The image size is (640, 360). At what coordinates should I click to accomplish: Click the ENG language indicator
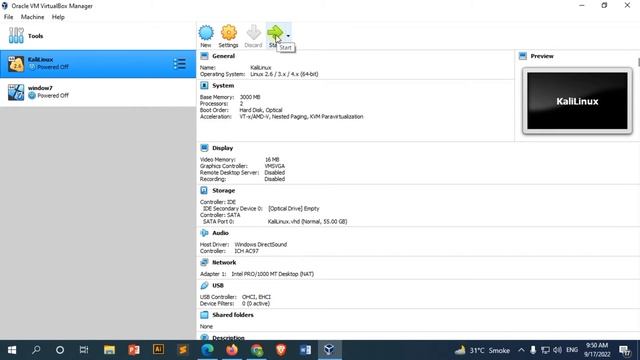point(572,350)
